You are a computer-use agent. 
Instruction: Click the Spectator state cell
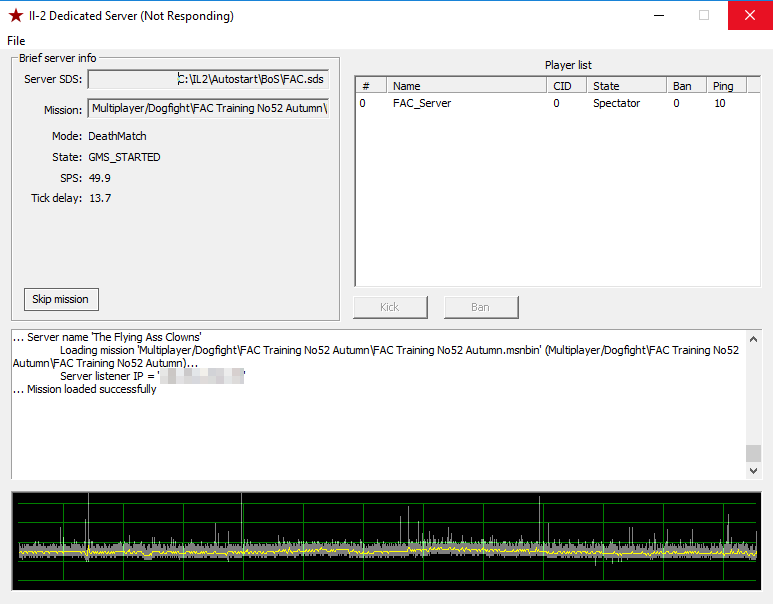(616, 103)
